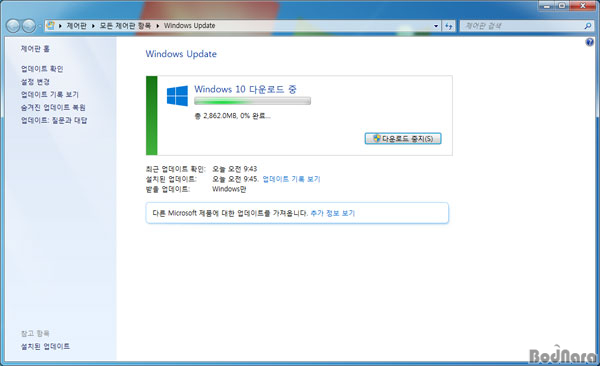600x366 pixels.
Task: Click the Control Panel icon in address bar
Action: (x=50, y=26)
